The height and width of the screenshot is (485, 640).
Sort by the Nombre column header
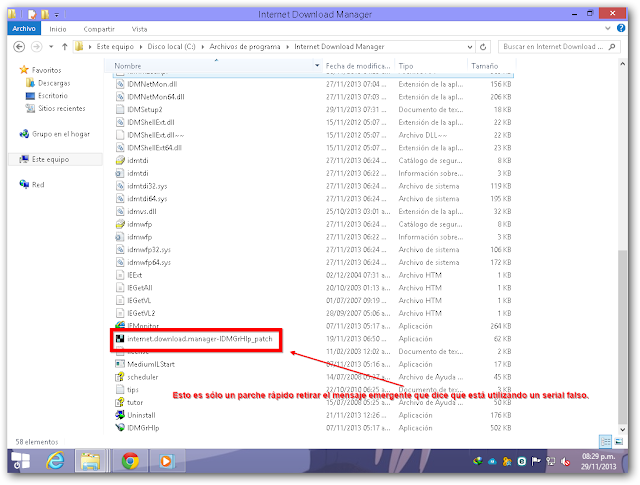[x=127, y=66]
